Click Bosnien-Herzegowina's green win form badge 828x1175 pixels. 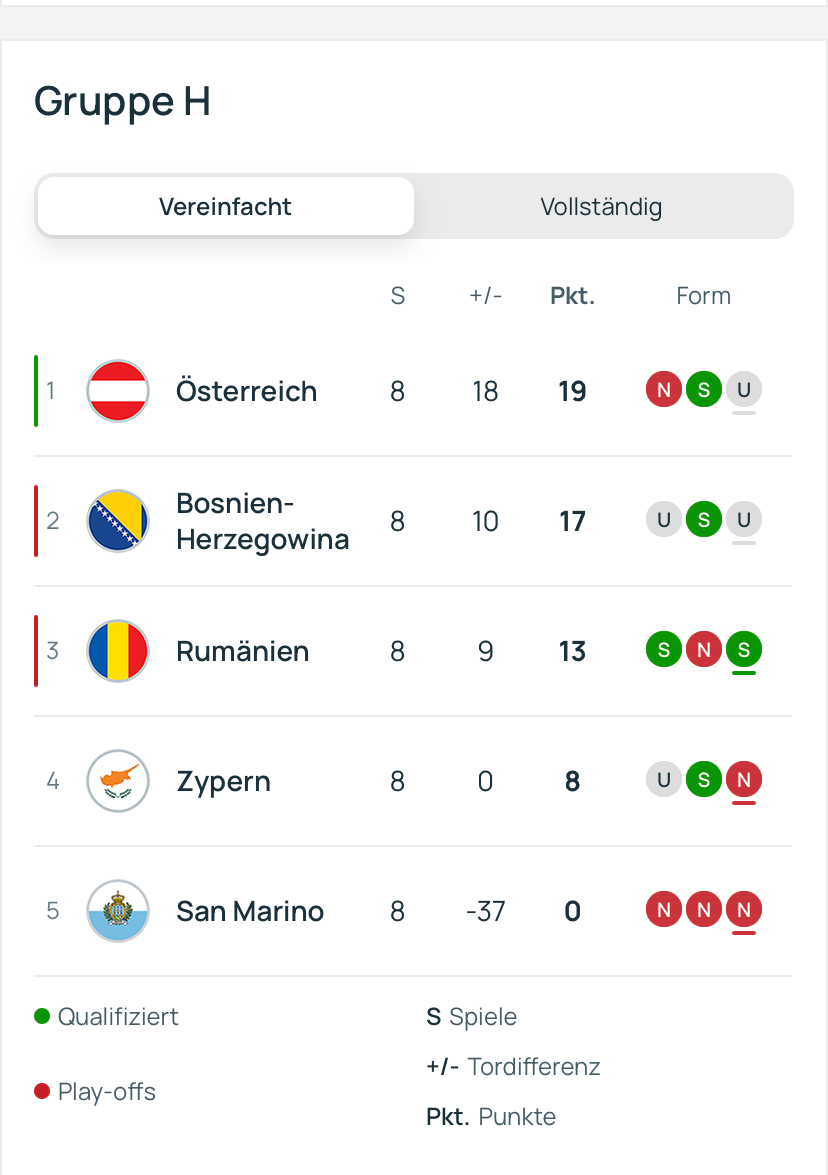pyautogui.click(x=704, y=520)
